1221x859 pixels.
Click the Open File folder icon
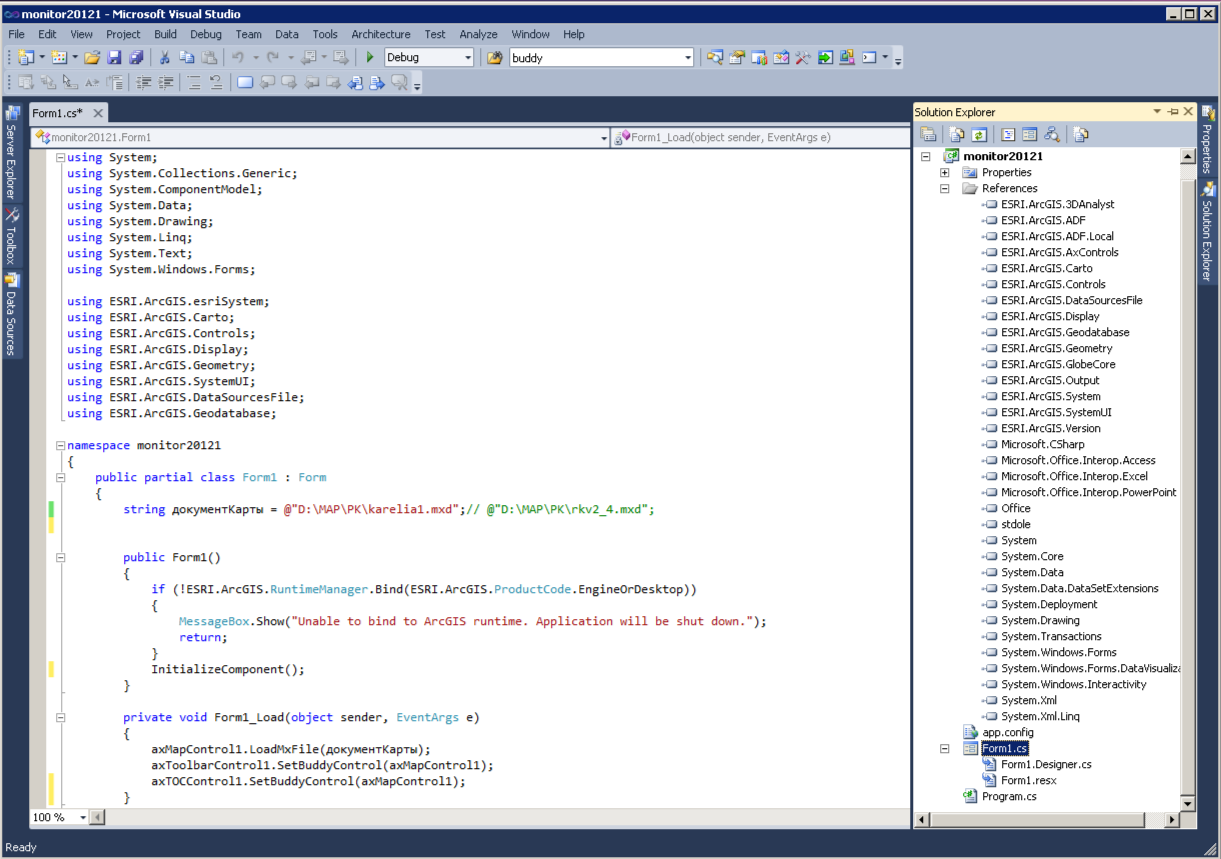pyautogui.click(x=92, y=58)
